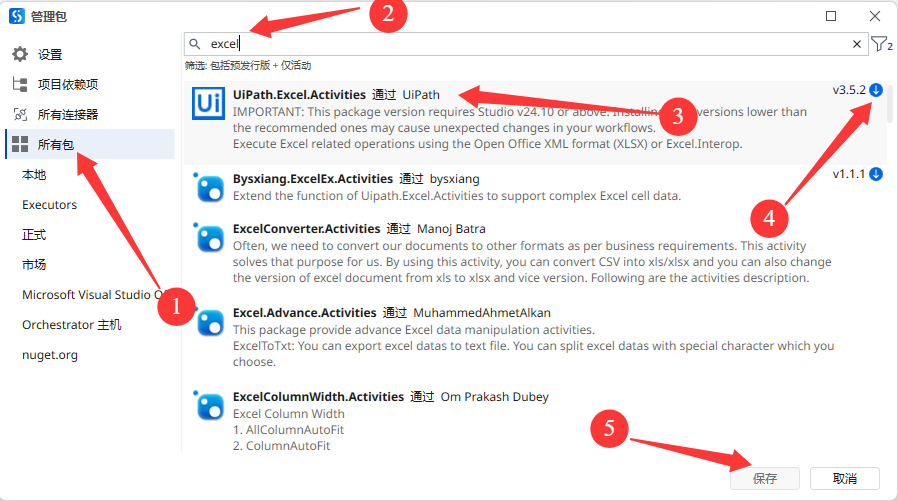Click the 保存 button

(x=765, y=478)
